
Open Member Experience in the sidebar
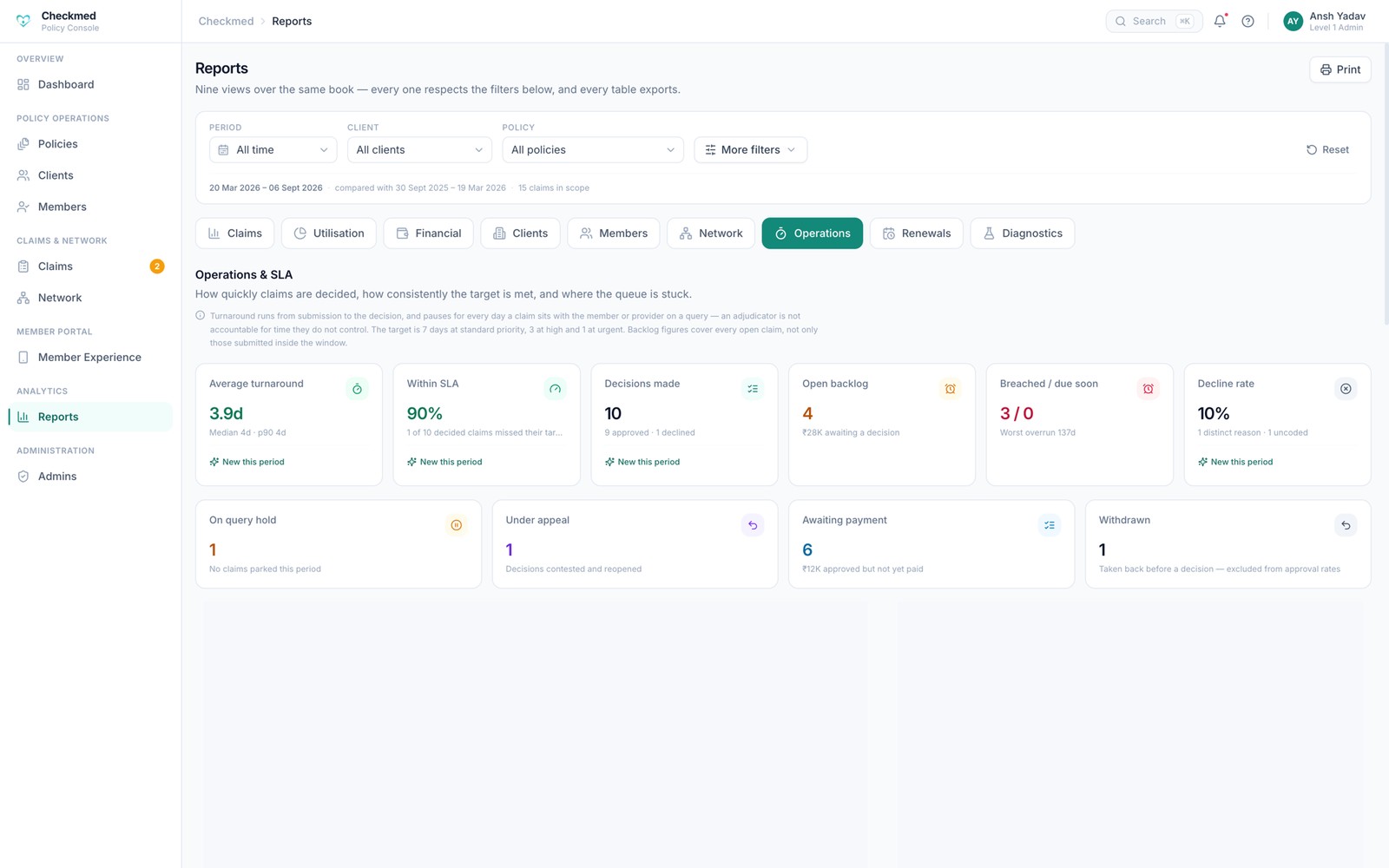pos(90,357)
